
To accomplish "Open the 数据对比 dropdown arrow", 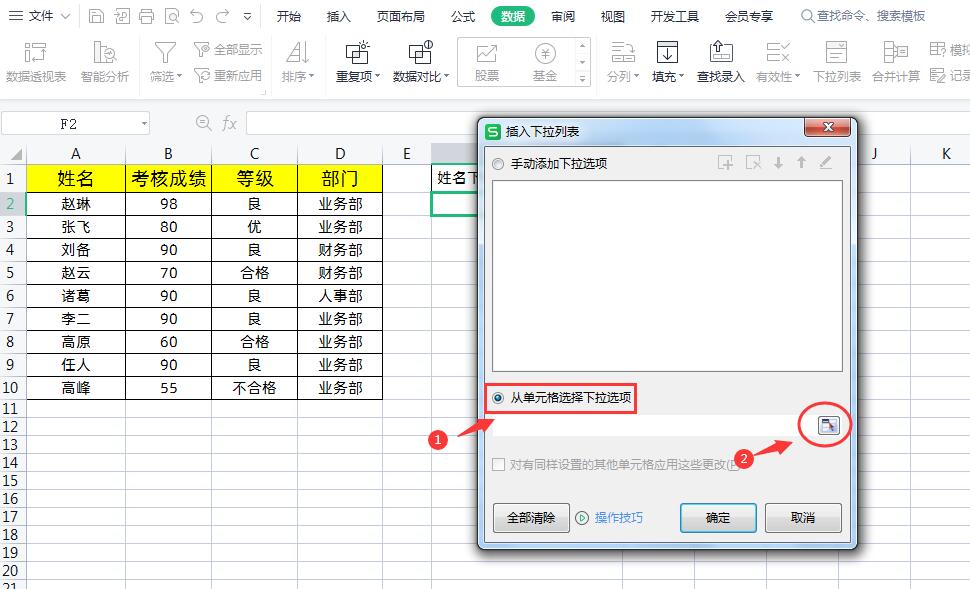I will pos(447,77).
